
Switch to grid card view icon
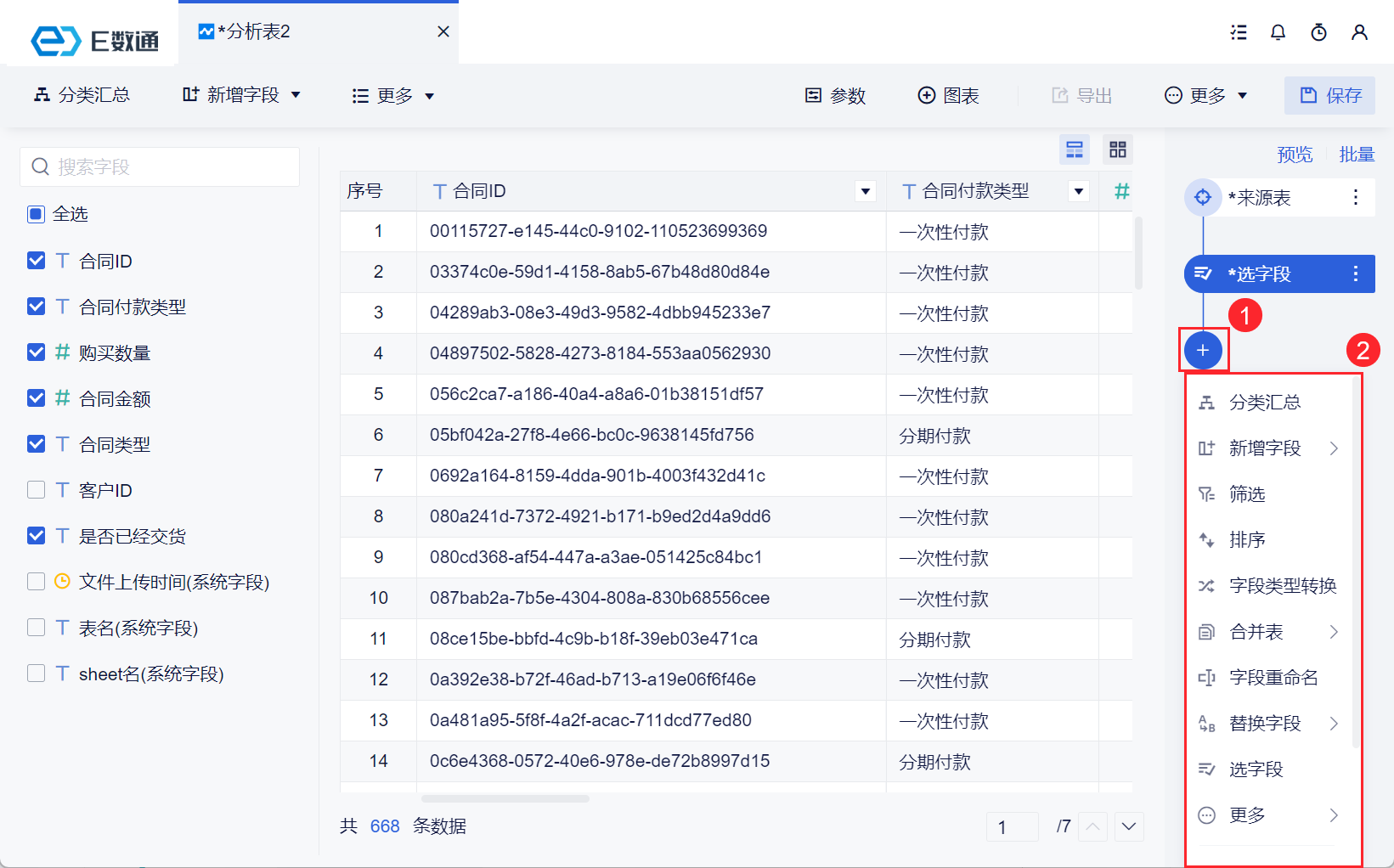coord(1118,149)
